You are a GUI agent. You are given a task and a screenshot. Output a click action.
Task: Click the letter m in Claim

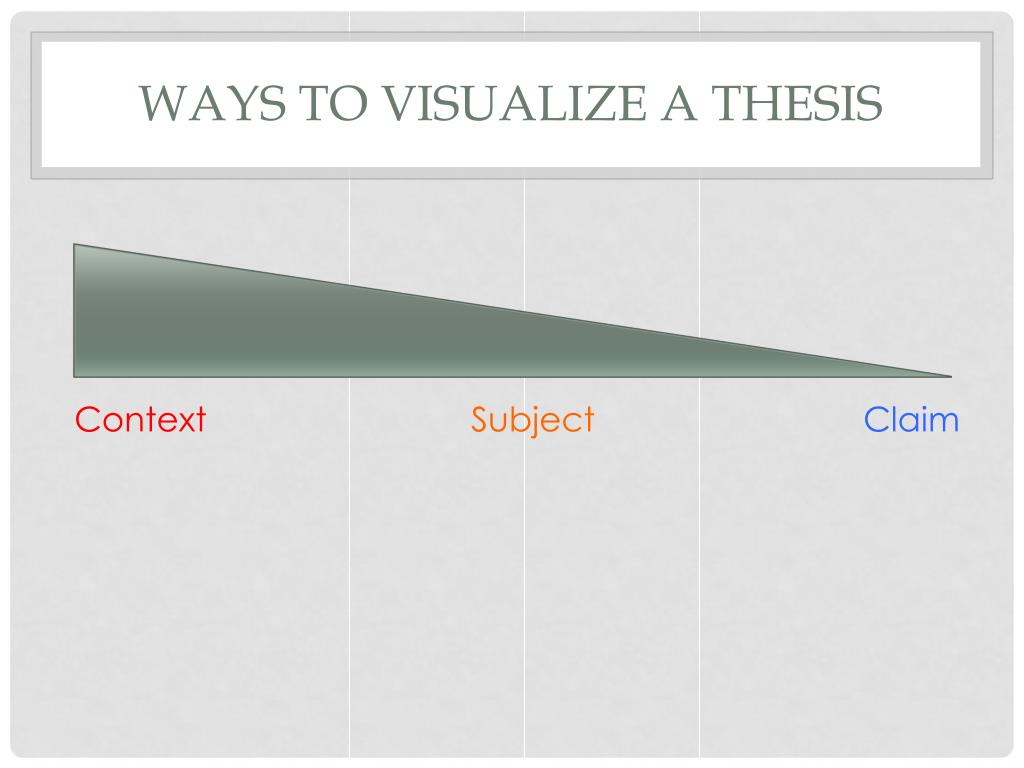click(x=942, y=423)
